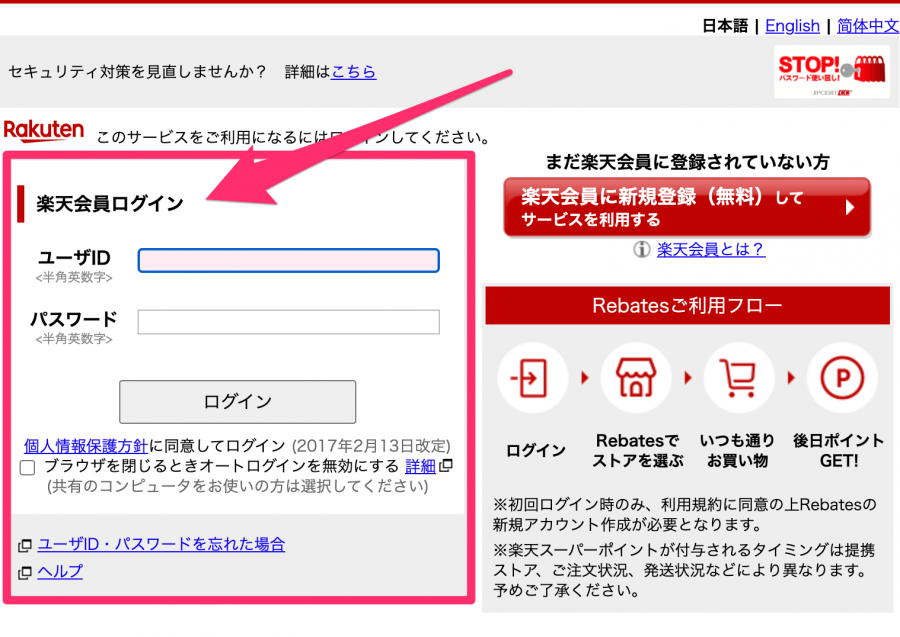Click the Rebatesご利用フロー header

click(x=688, y=305)
